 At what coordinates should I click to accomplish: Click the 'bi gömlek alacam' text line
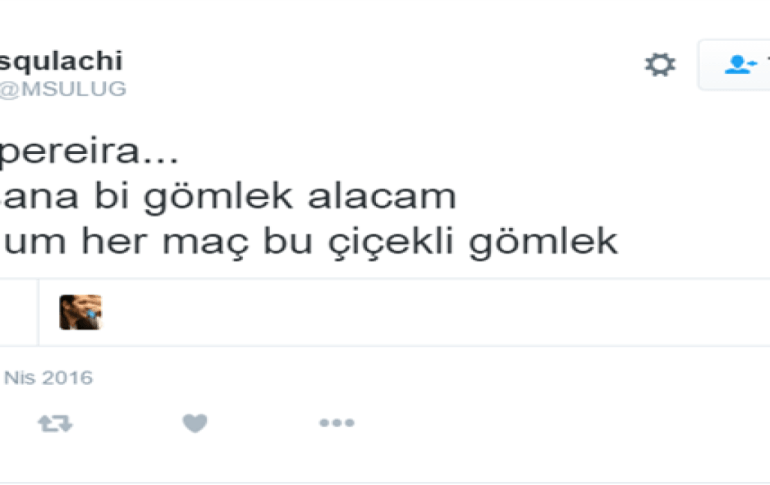pos(228,197)
